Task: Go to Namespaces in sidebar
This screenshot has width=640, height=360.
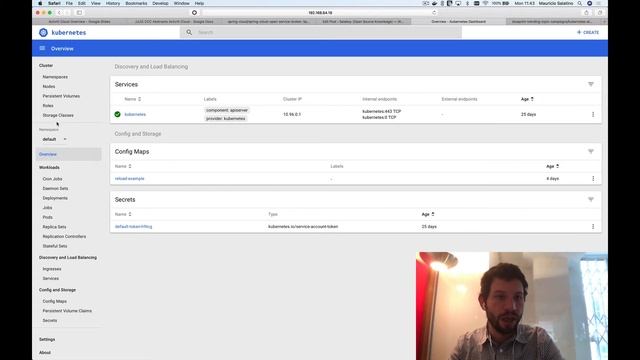Action: point(55,77)
